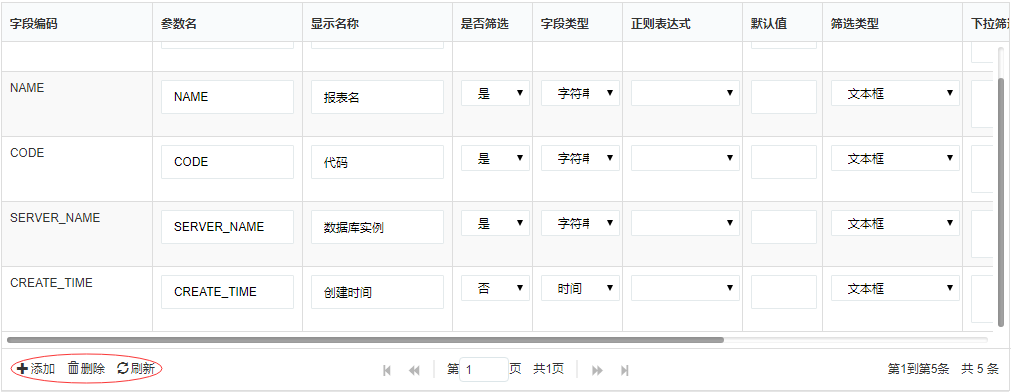Open 筛选类型 dropdown in CREATE_TIME row
This screenshot has height=392, width=1012.
tap(895, 288)
